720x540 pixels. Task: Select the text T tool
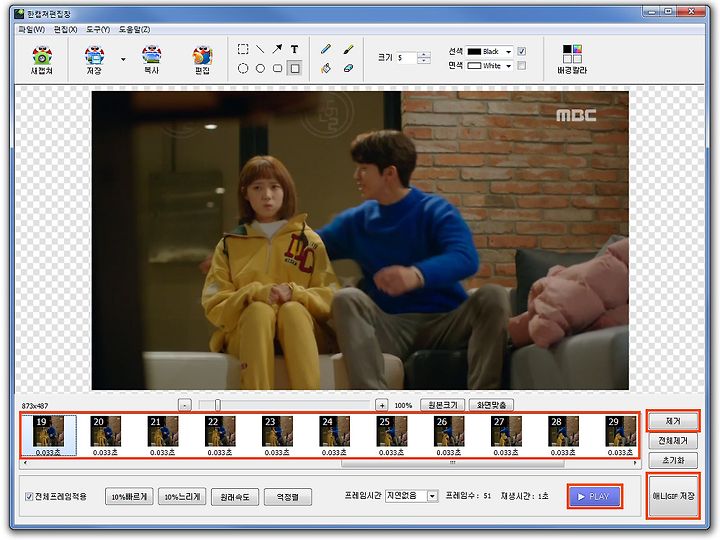294,49
